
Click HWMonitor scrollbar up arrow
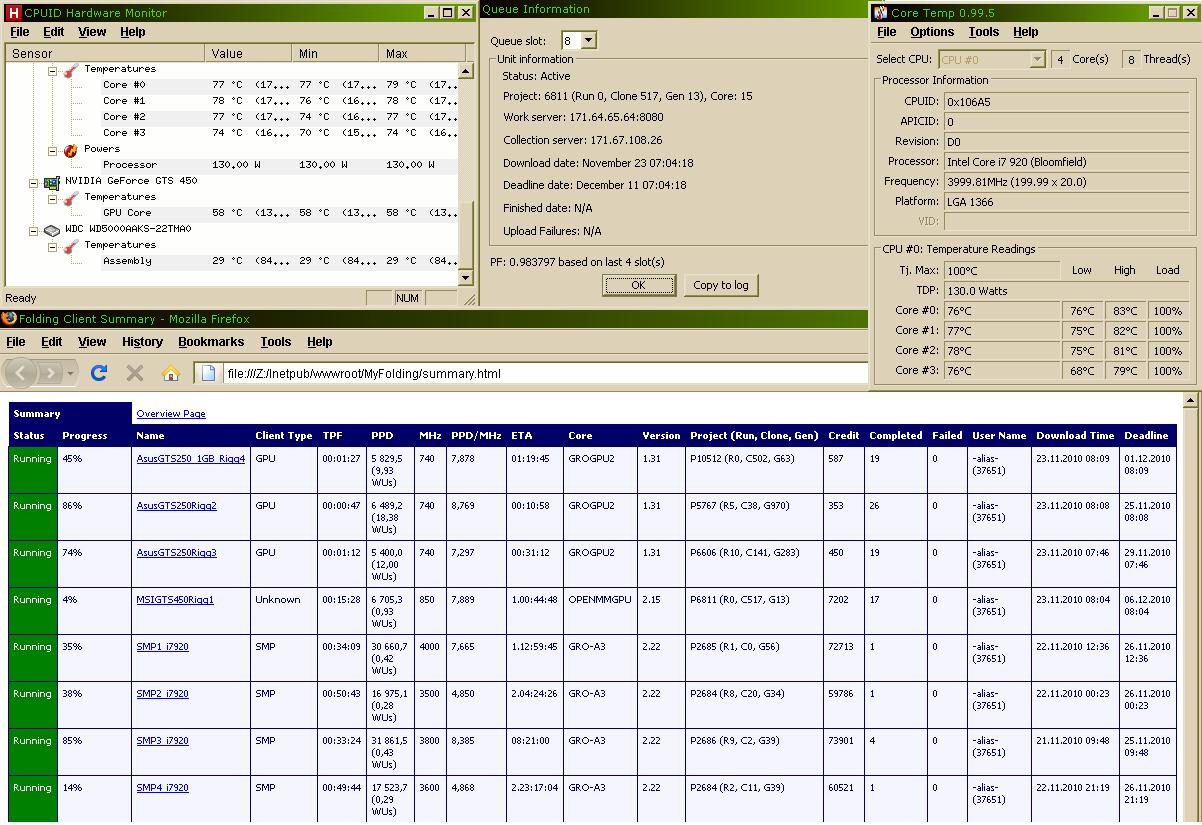click(465, 71)
